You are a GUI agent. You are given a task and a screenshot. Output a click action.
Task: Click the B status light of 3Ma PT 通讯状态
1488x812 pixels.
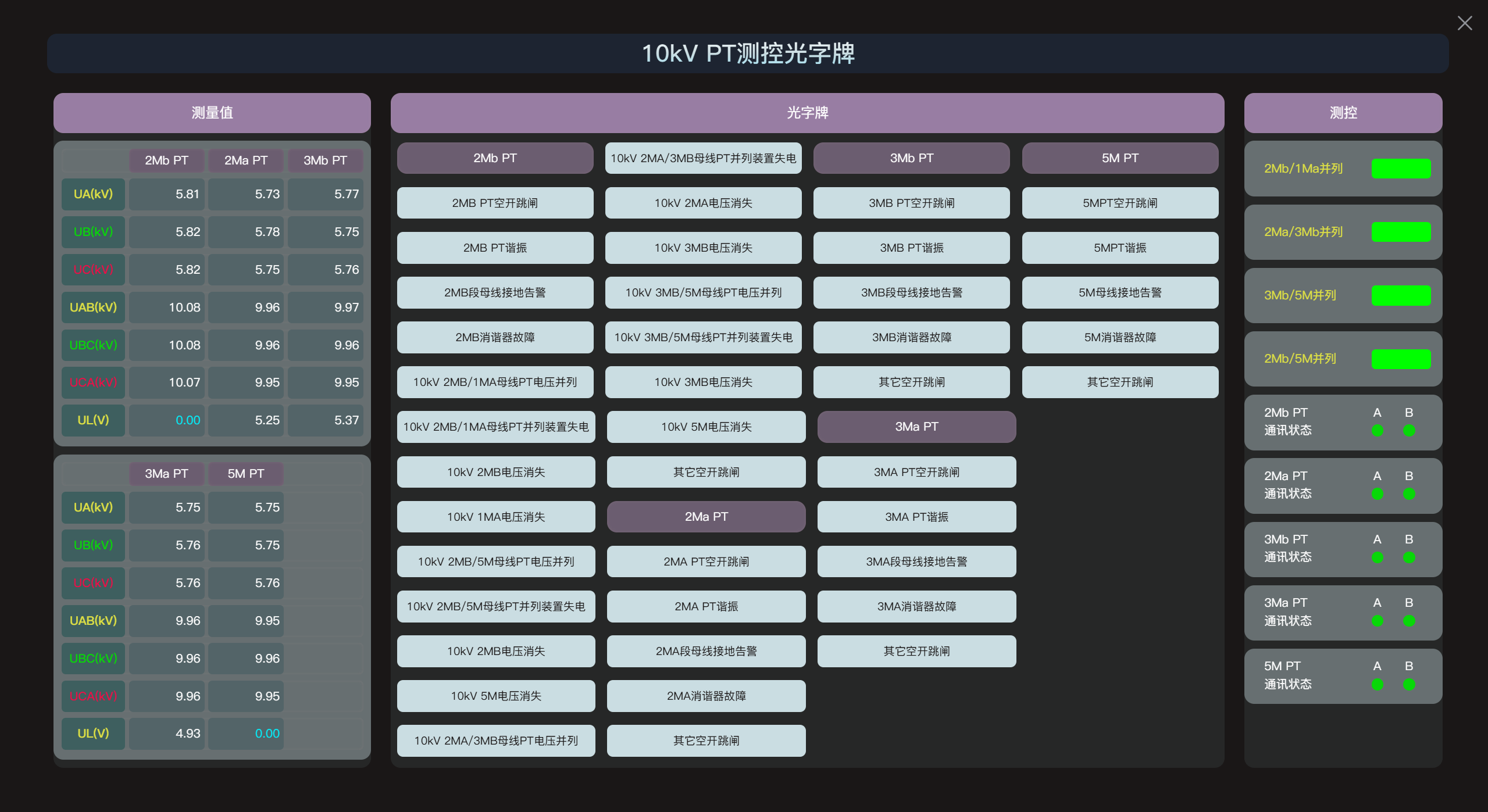[x=1408, y=620]
